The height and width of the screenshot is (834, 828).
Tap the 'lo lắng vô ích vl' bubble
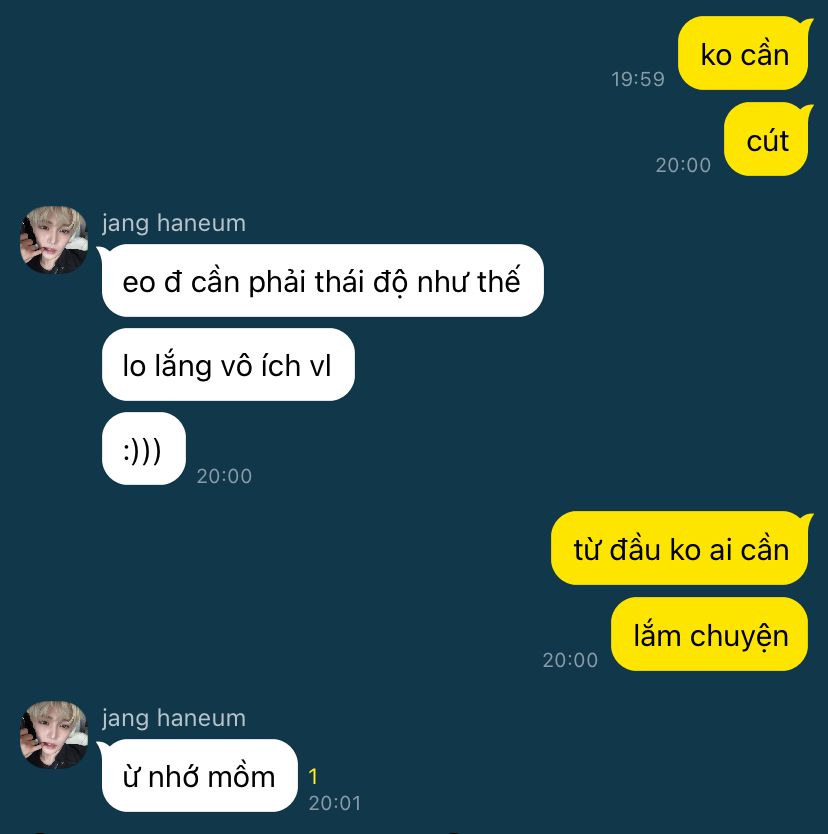228,364
